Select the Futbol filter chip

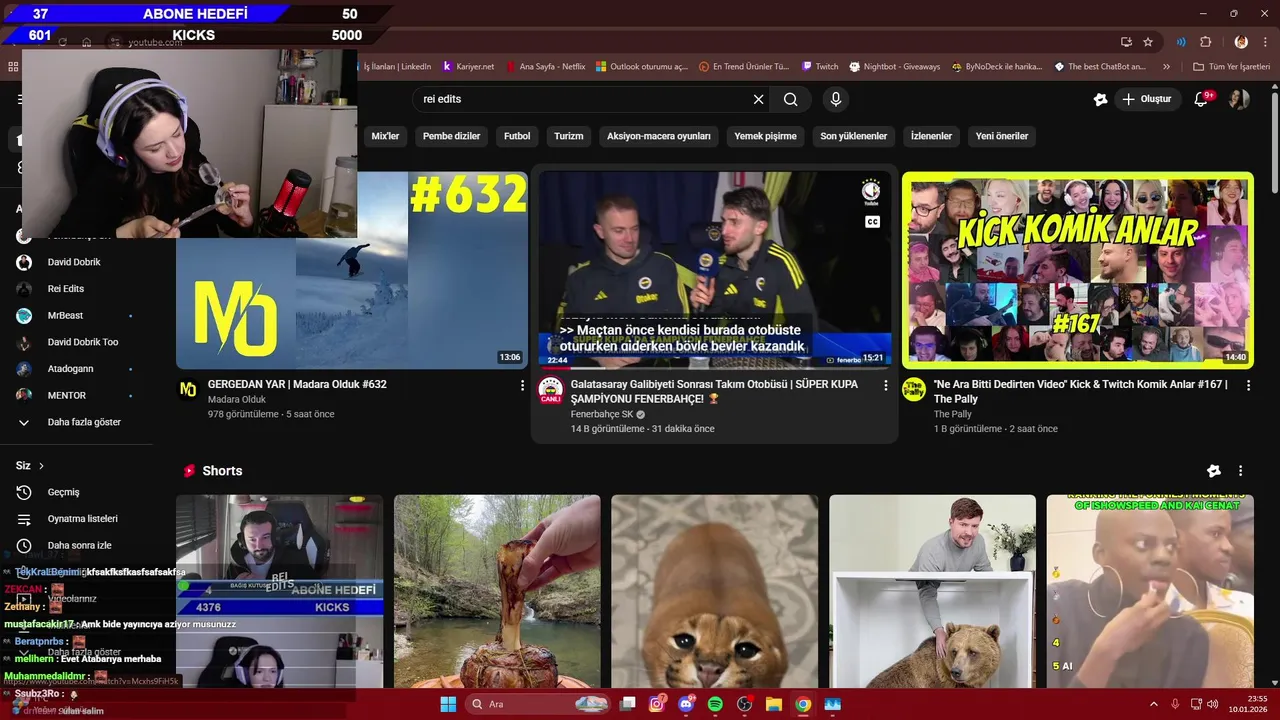pyautogui.click(x=517, y=136)
